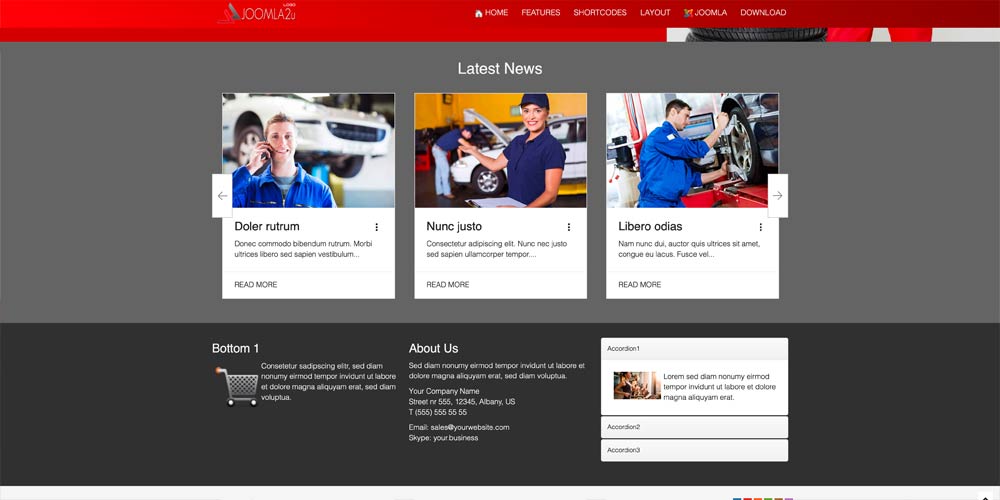Click the next arrow of the news carousel
Image resolution: width=1000 pixels, height=500 pixels.
point(777,196)
